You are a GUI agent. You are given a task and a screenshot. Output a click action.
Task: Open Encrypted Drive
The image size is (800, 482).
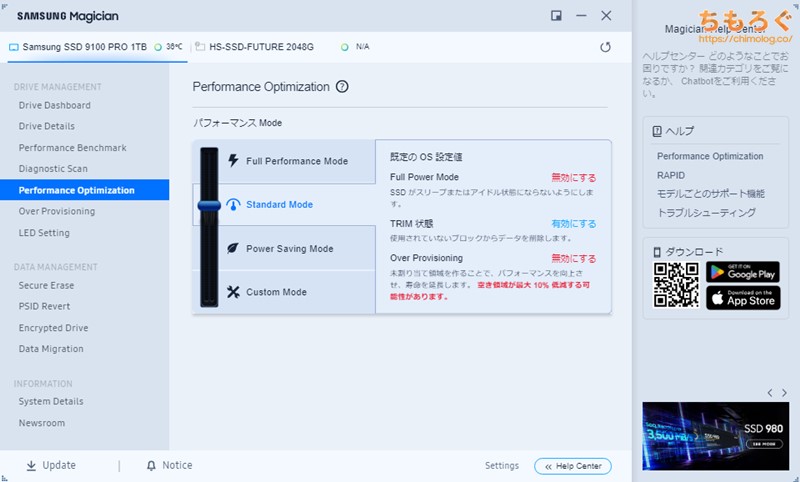point(54,328)
